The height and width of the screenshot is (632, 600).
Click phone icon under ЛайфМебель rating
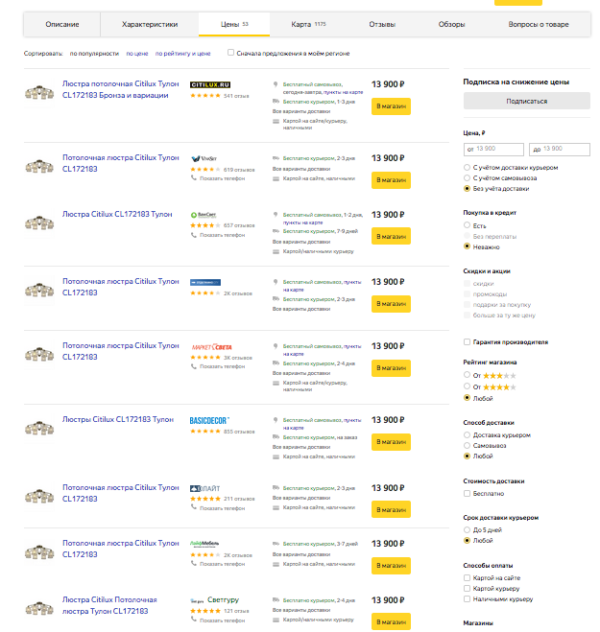click(x=194, y=563)
